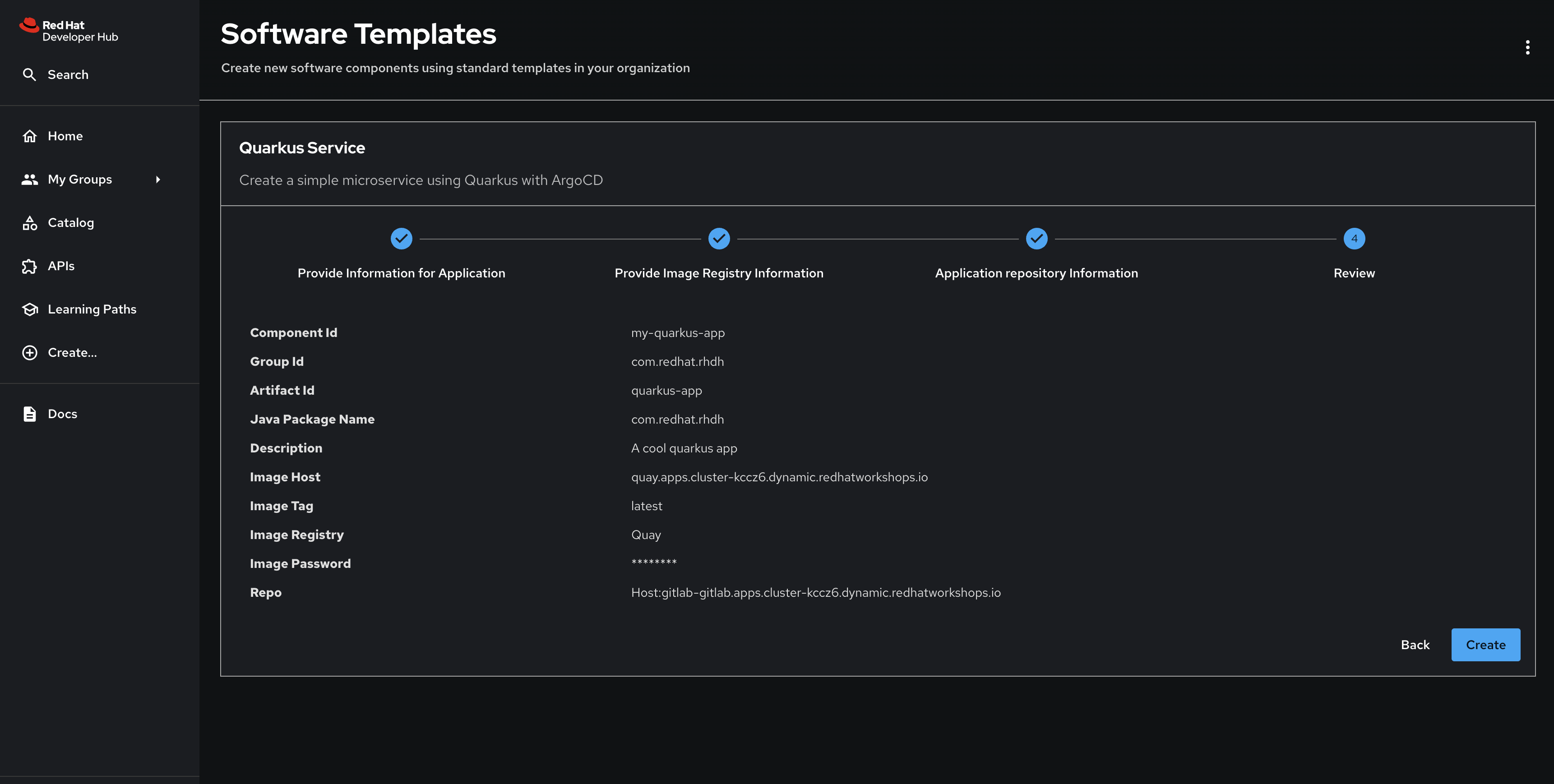Click the Learning Paths graduation cap icon
1554x784 pixels.
point(30,309)
